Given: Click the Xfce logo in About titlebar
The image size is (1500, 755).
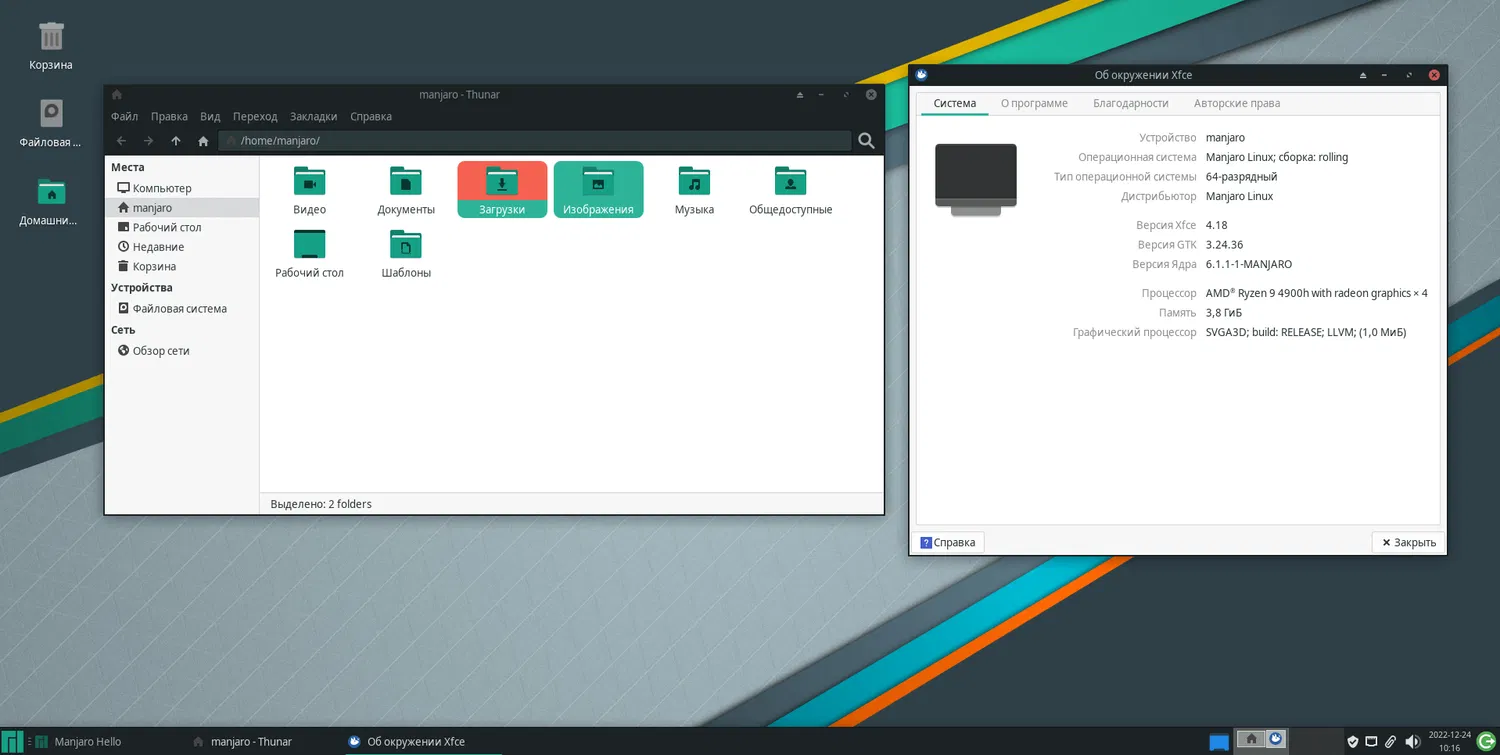Looking at the screenshot, I should pos(921,75).
